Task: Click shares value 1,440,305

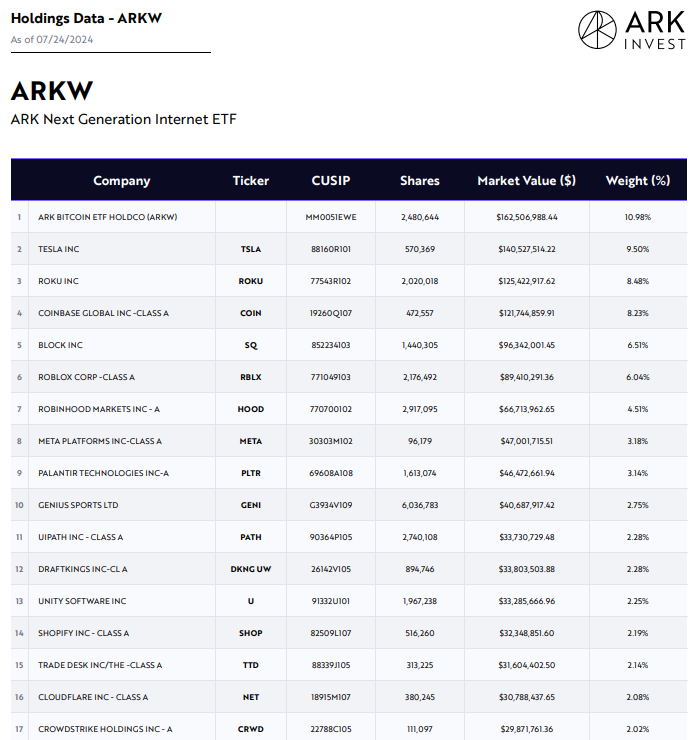Action: point(420,345)
